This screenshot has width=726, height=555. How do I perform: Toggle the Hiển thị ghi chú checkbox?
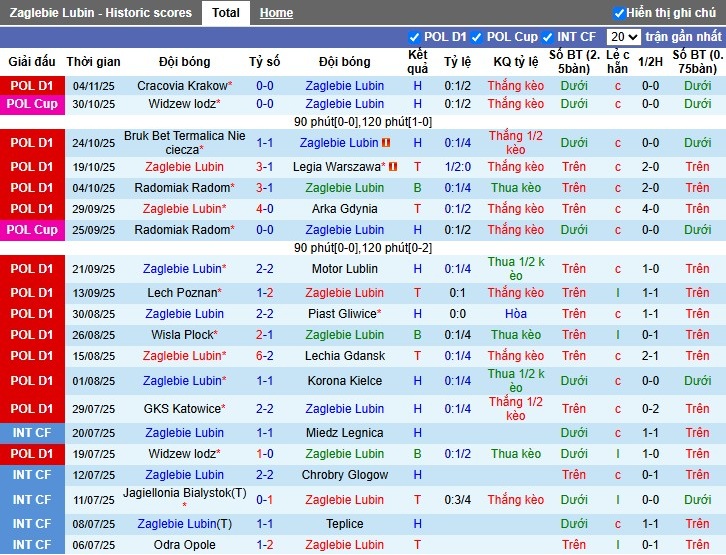619,13
